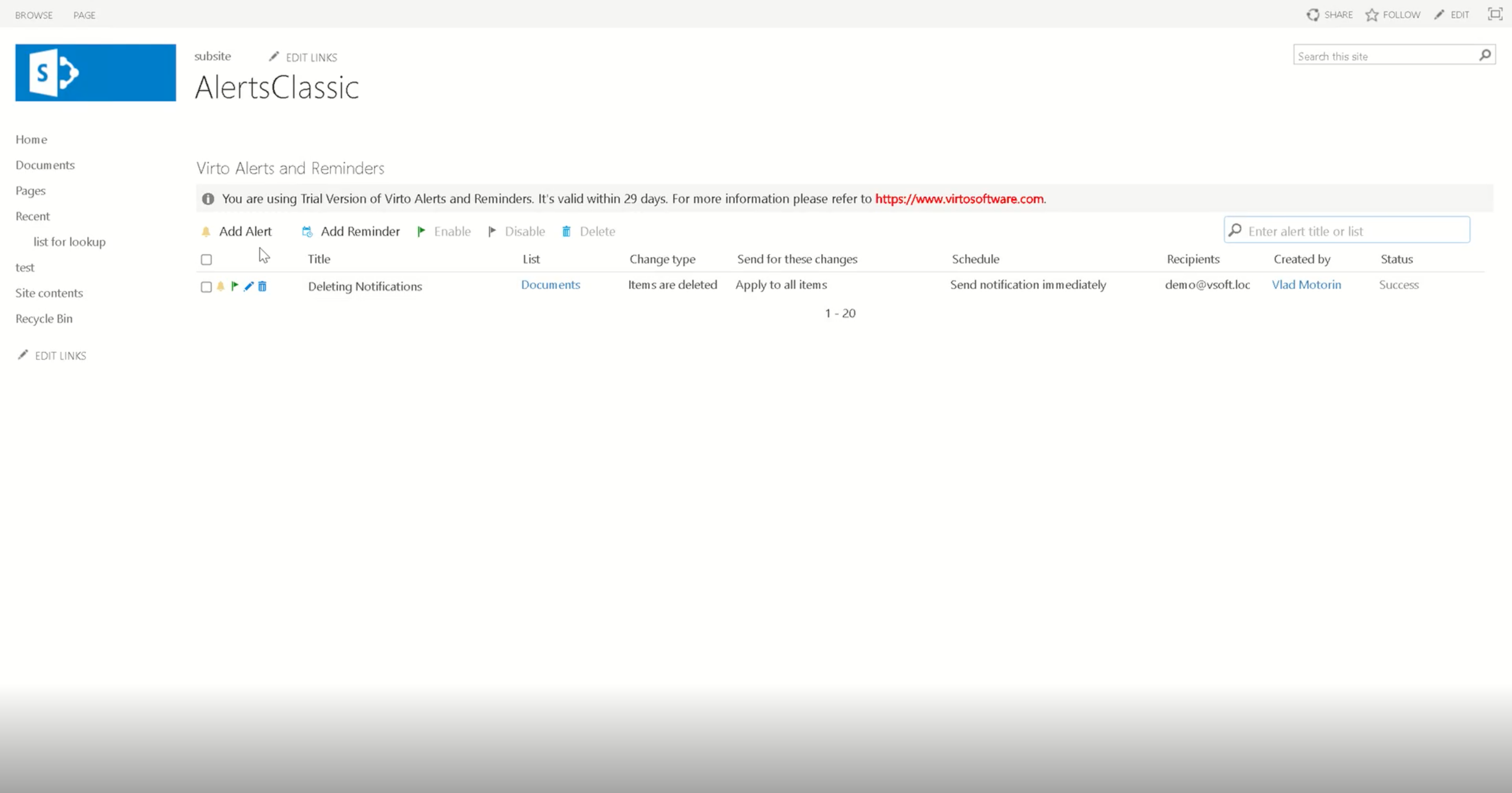Click the SharePoint site logo
The height and width of the screenshot is (793, 1512).
tap(96, 73)
